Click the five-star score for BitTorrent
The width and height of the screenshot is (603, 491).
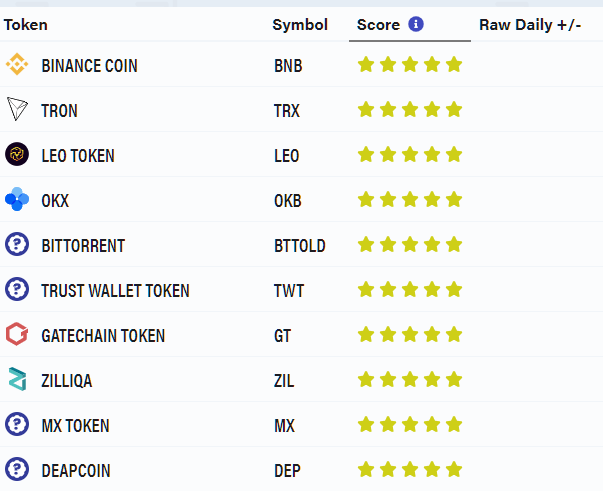pos(410,244)
